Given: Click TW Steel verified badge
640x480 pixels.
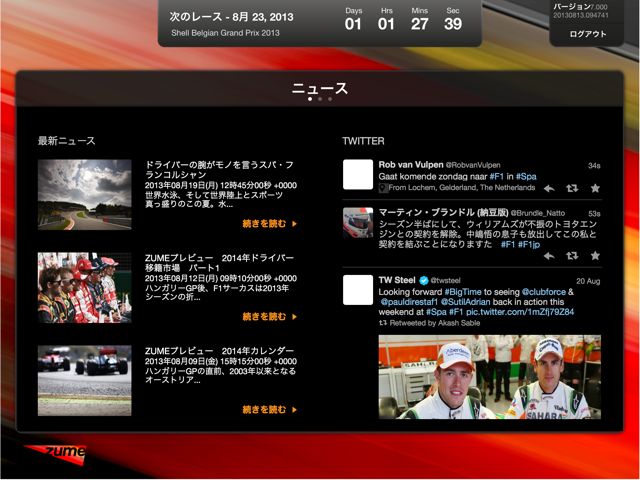Looking at the screenshot, I should (x=424, y=280).
